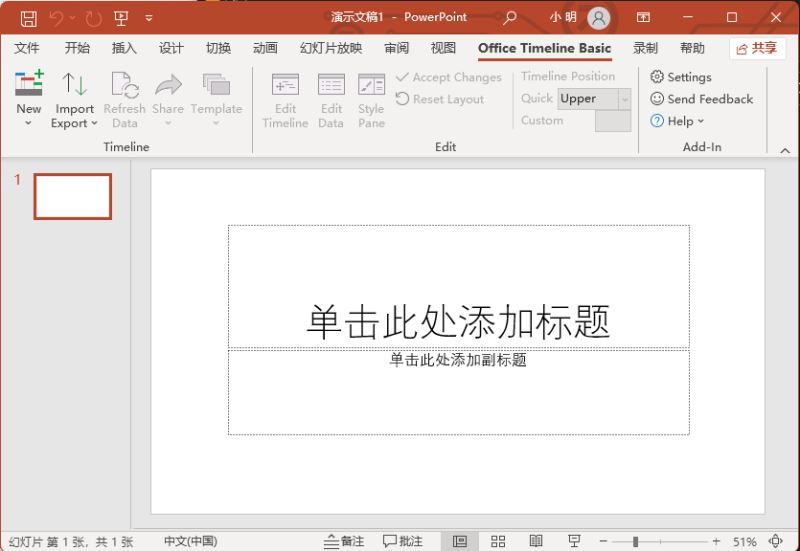Screen dimensions: 800x551
Task: Select normal view in status bar
Action: 459,541
